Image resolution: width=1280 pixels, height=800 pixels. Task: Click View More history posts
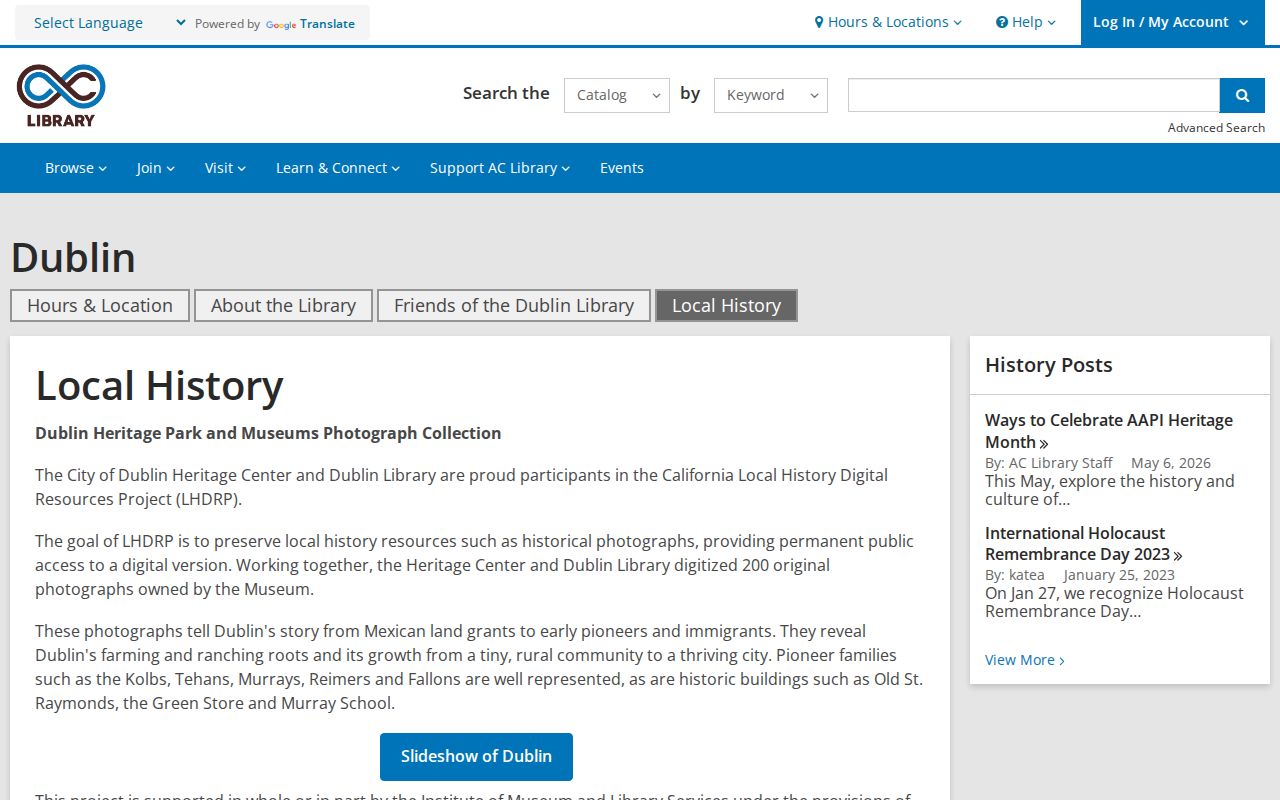(x=1025, y=660)
